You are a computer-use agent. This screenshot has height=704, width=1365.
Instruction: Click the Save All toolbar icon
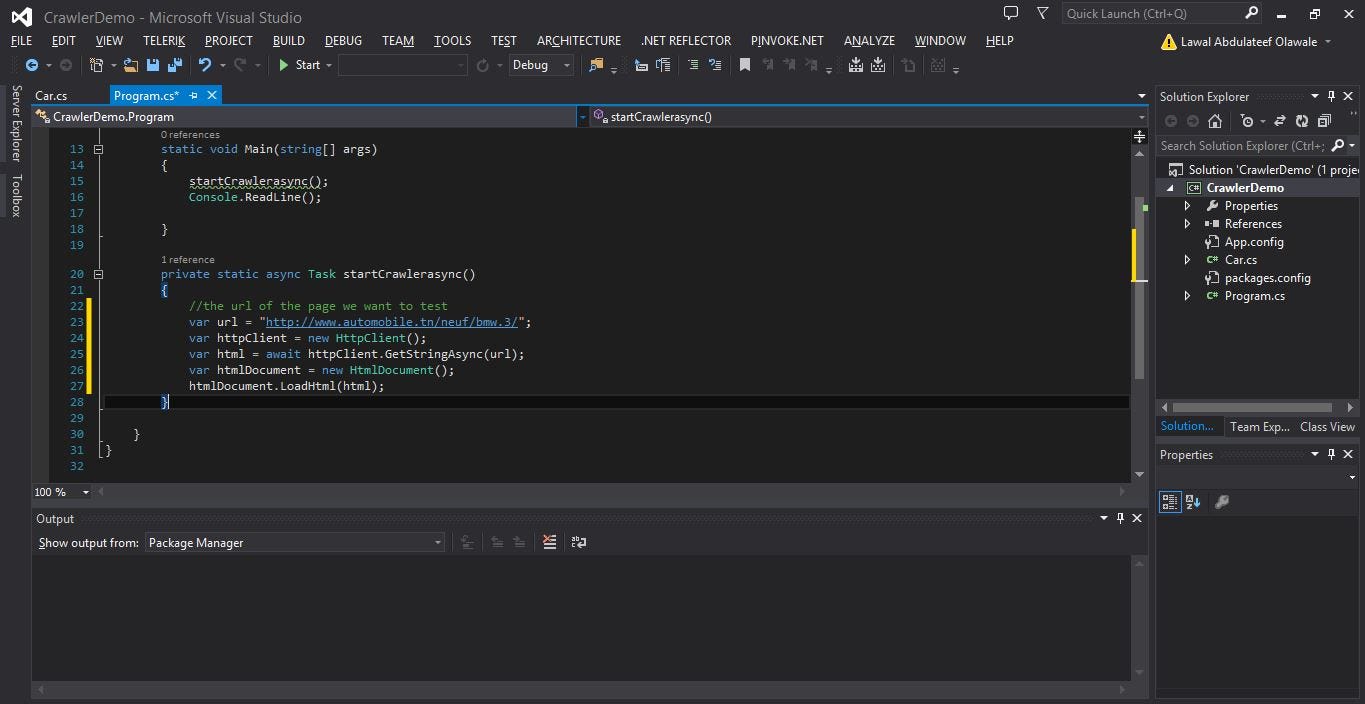point(175,65)
